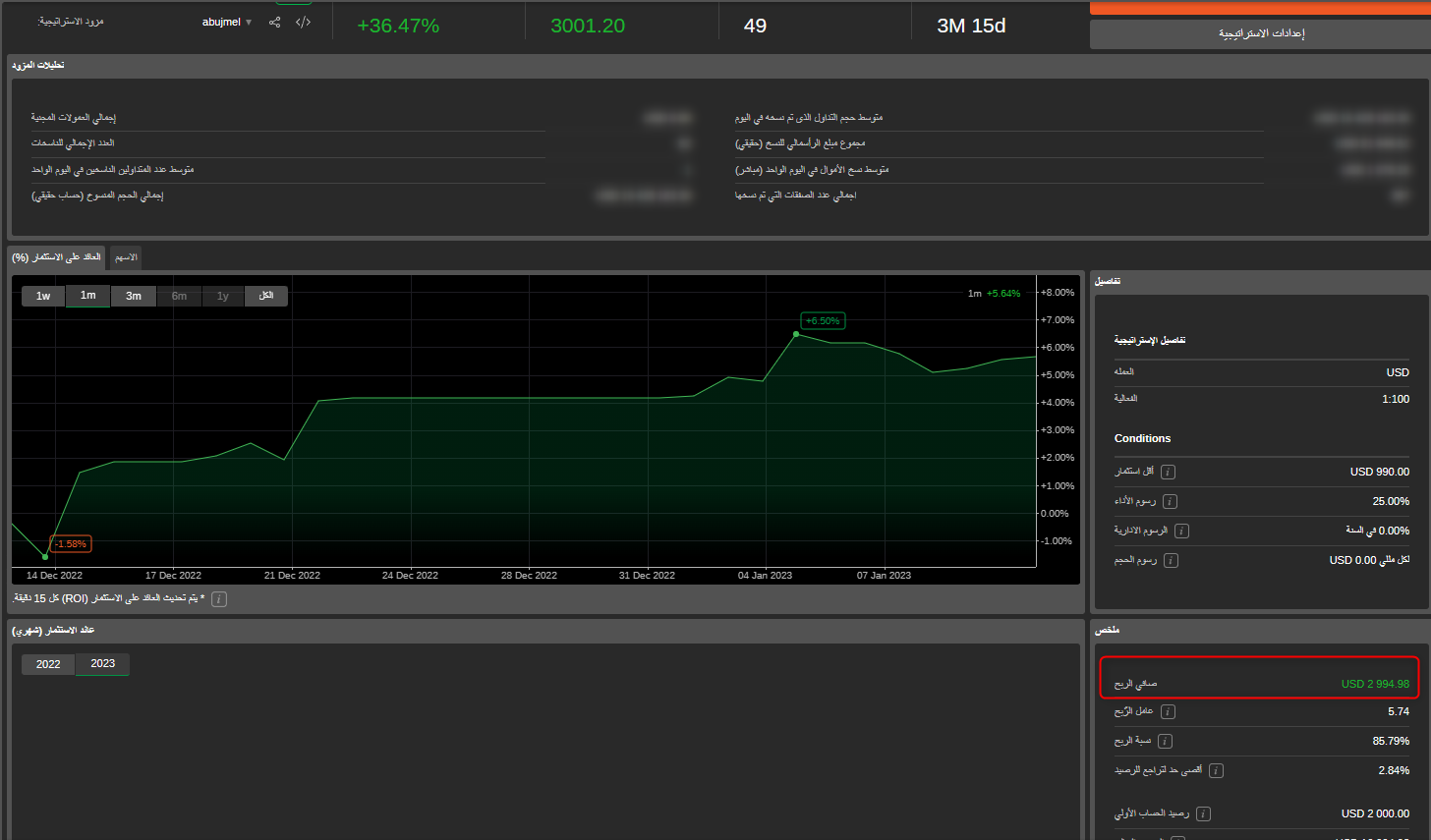Click info icon beside عامل الرّبح
The image size is (1431, 840).
click(x=1168, y=711)
